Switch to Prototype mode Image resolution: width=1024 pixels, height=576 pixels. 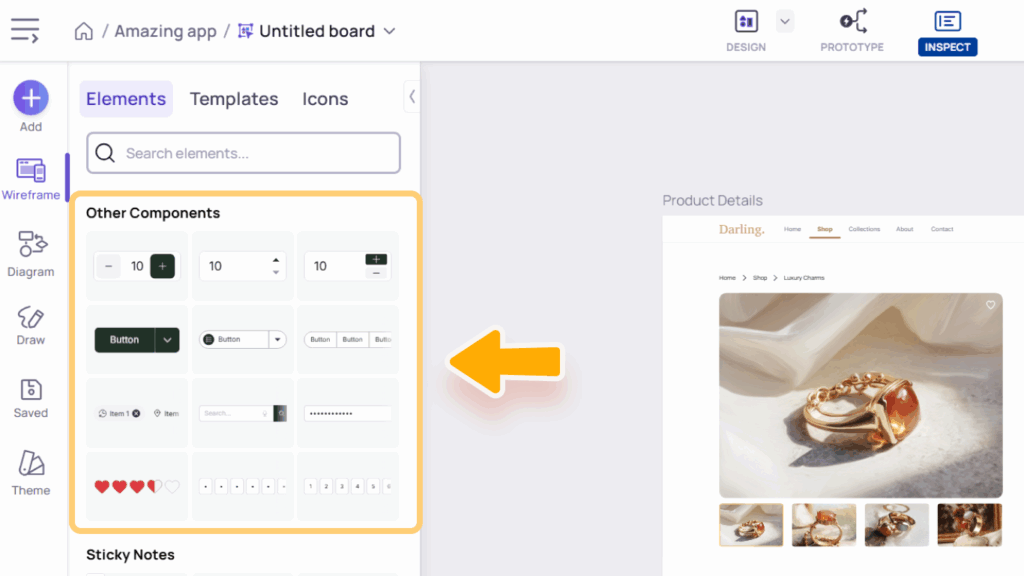pyautogui.click(x=851, y=30)
